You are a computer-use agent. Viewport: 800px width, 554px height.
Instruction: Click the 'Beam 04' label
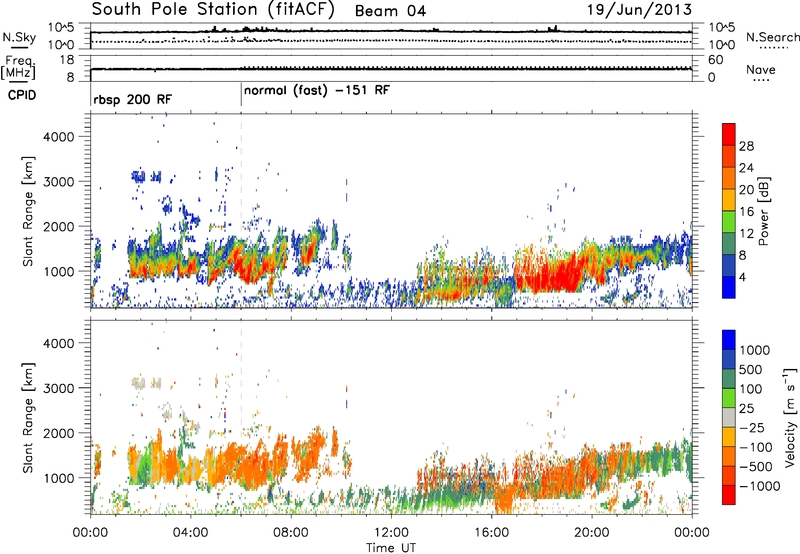pyautogui.click(x=390, y=11)
